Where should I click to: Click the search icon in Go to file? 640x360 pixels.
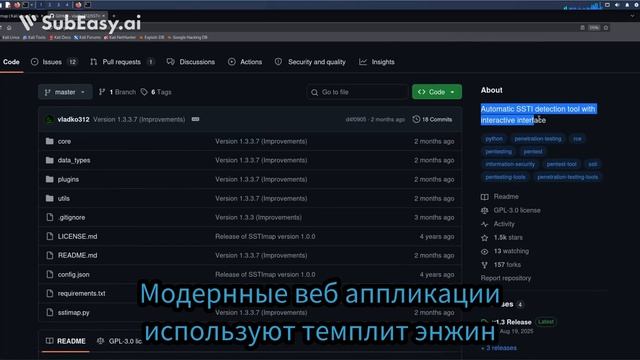(314, 92)
